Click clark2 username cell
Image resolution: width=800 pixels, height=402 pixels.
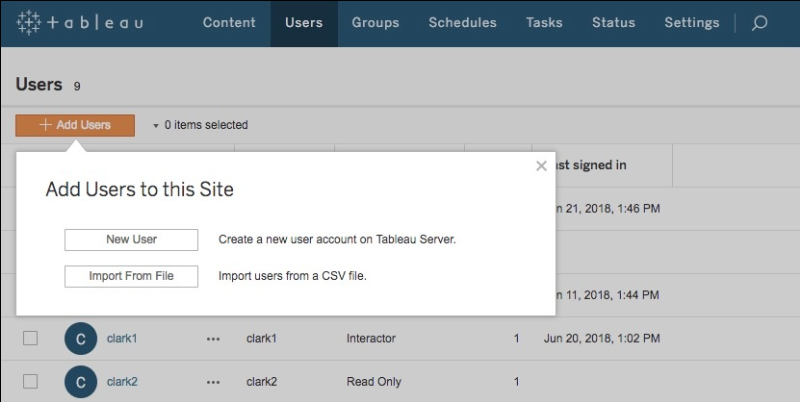[x=261, y=382]
